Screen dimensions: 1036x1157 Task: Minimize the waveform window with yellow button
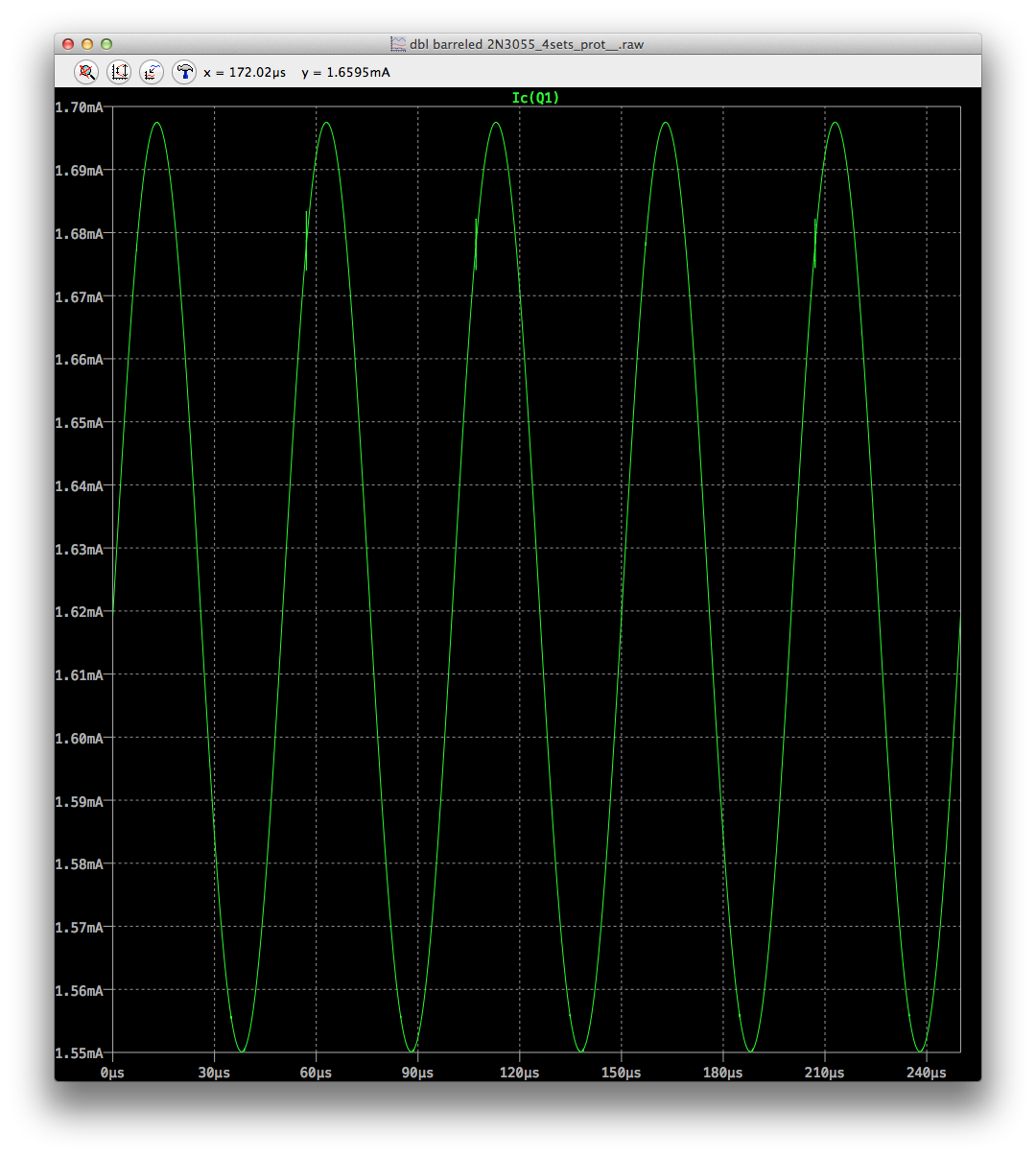click(87, 44)
